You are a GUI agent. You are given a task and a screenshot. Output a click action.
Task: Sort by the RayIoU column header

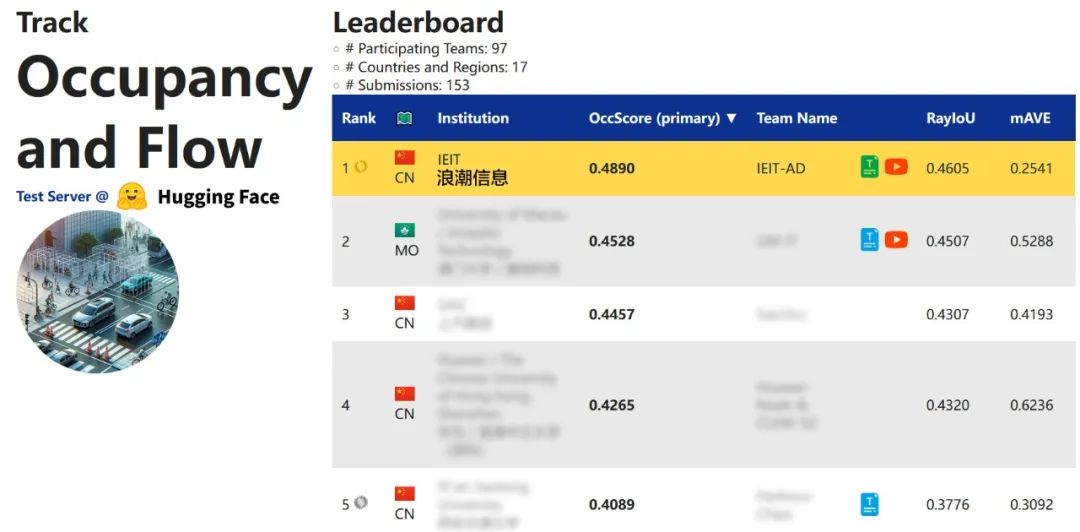coord(950,118)
